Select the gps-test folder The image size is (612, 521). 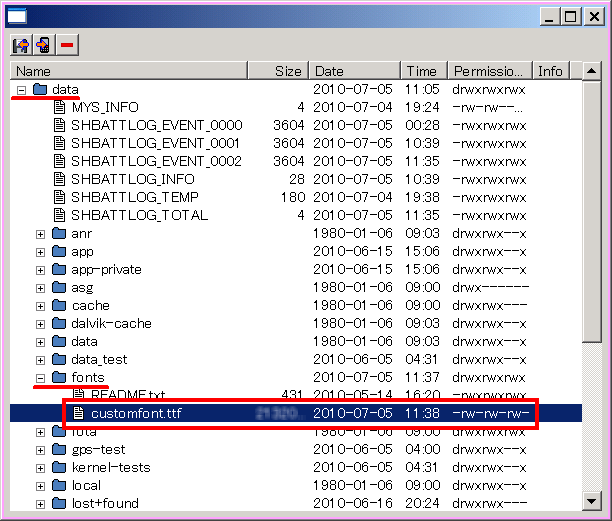coord(98,449)
